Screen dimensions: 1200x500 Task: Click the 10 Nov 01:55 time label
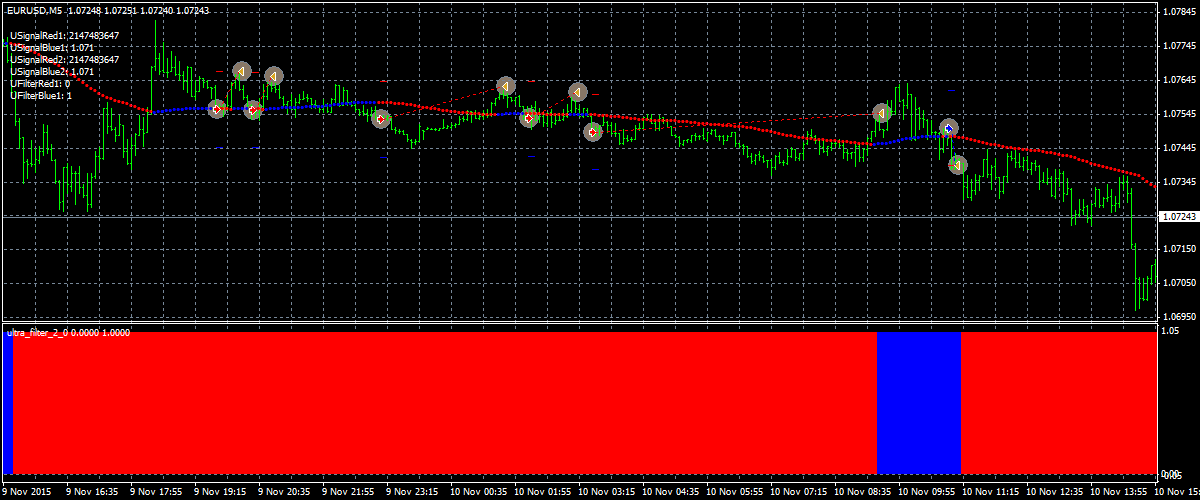542,492
